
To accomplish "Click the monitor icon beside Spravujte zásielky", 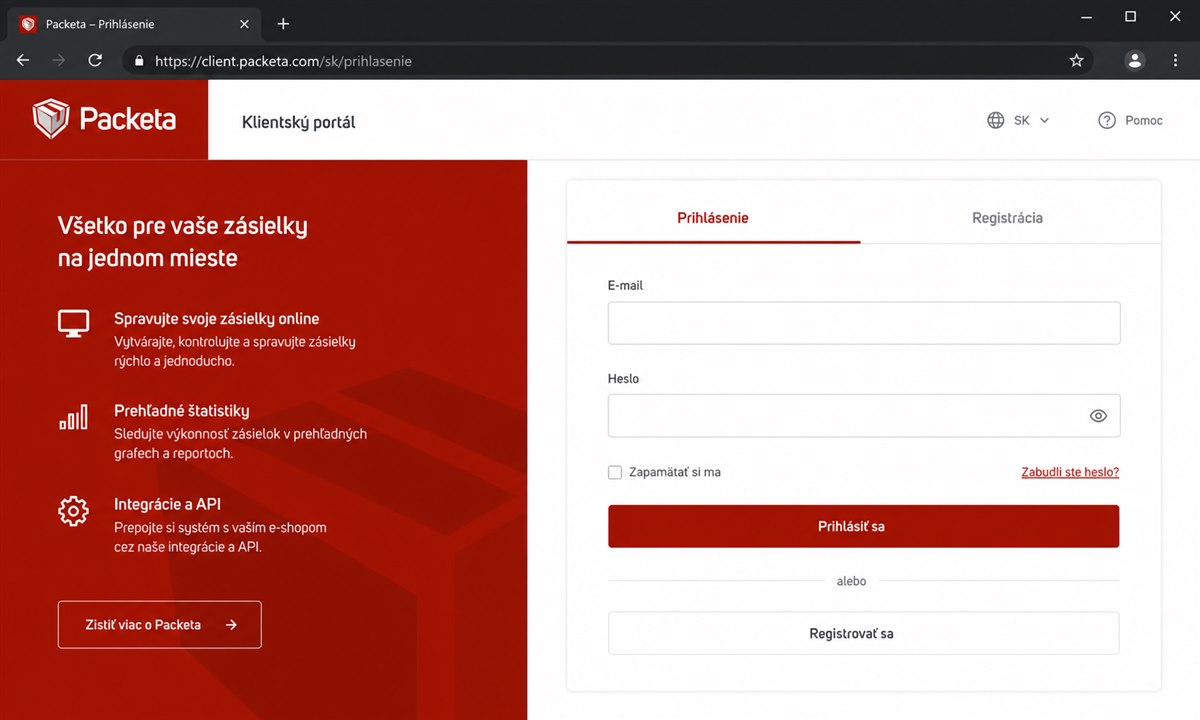I will tap(73, 323).
